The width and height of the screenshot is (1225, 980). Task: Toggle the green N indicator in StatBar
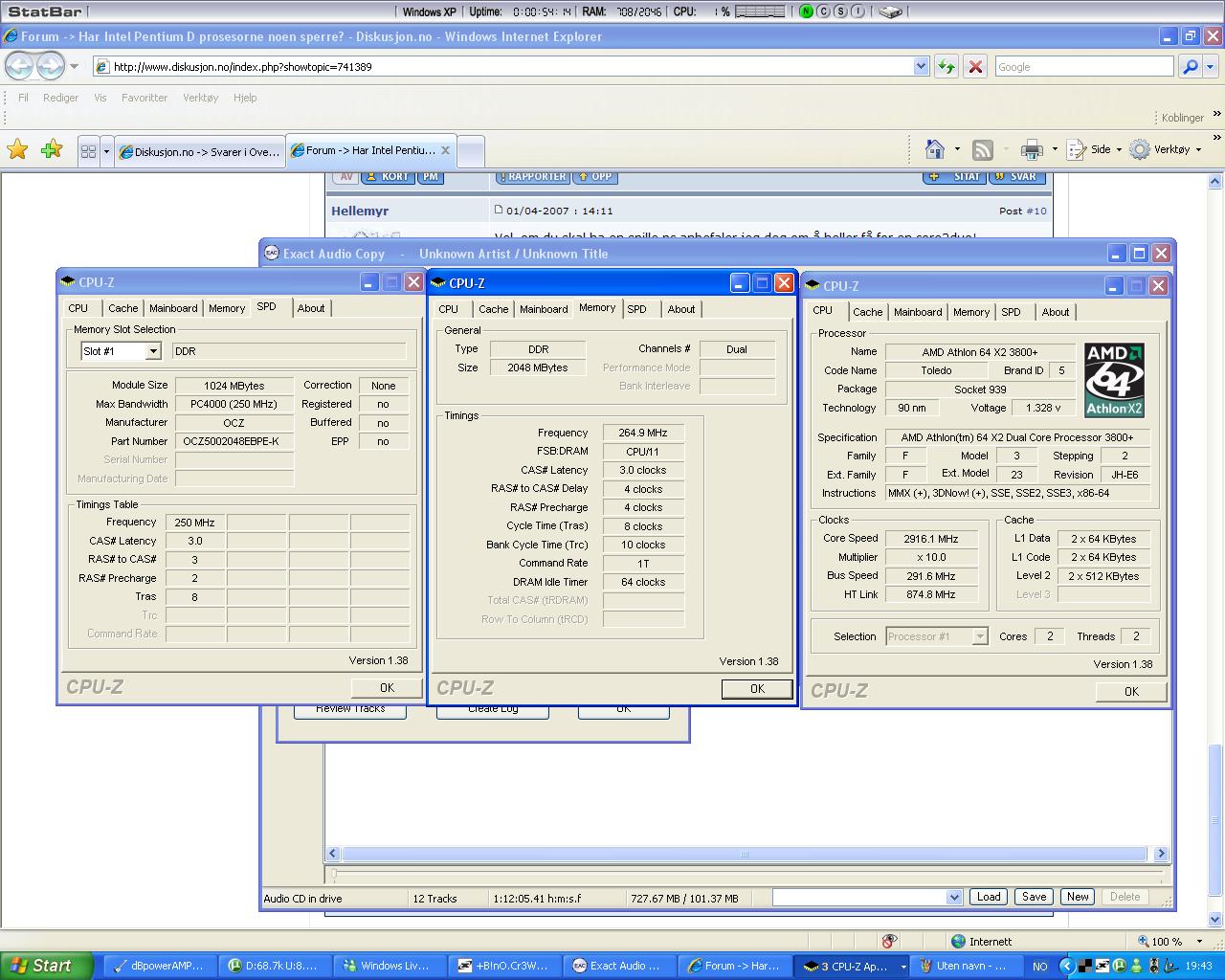tap(807, 11)
